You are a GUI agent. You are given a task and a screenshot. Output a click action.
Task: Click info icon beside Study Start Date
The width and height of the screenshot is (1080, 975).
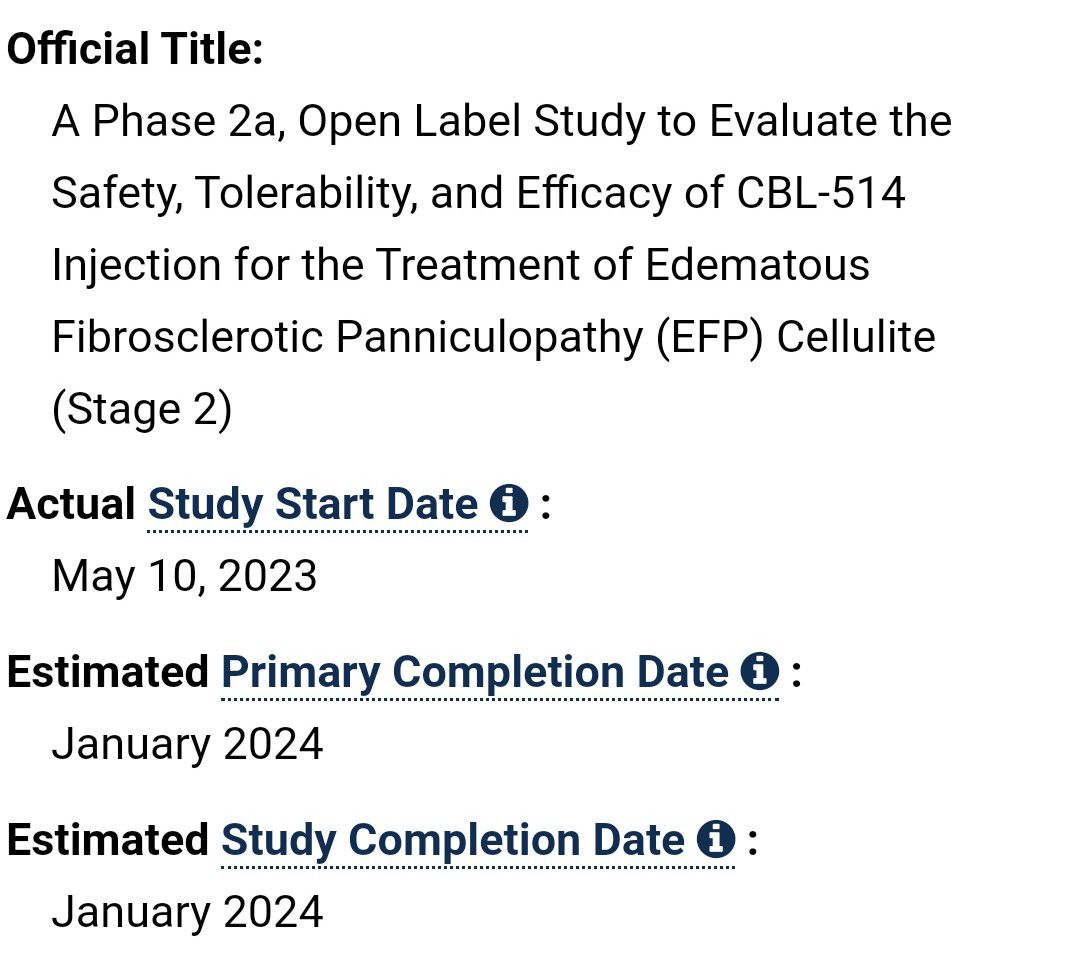click(509, 503)
